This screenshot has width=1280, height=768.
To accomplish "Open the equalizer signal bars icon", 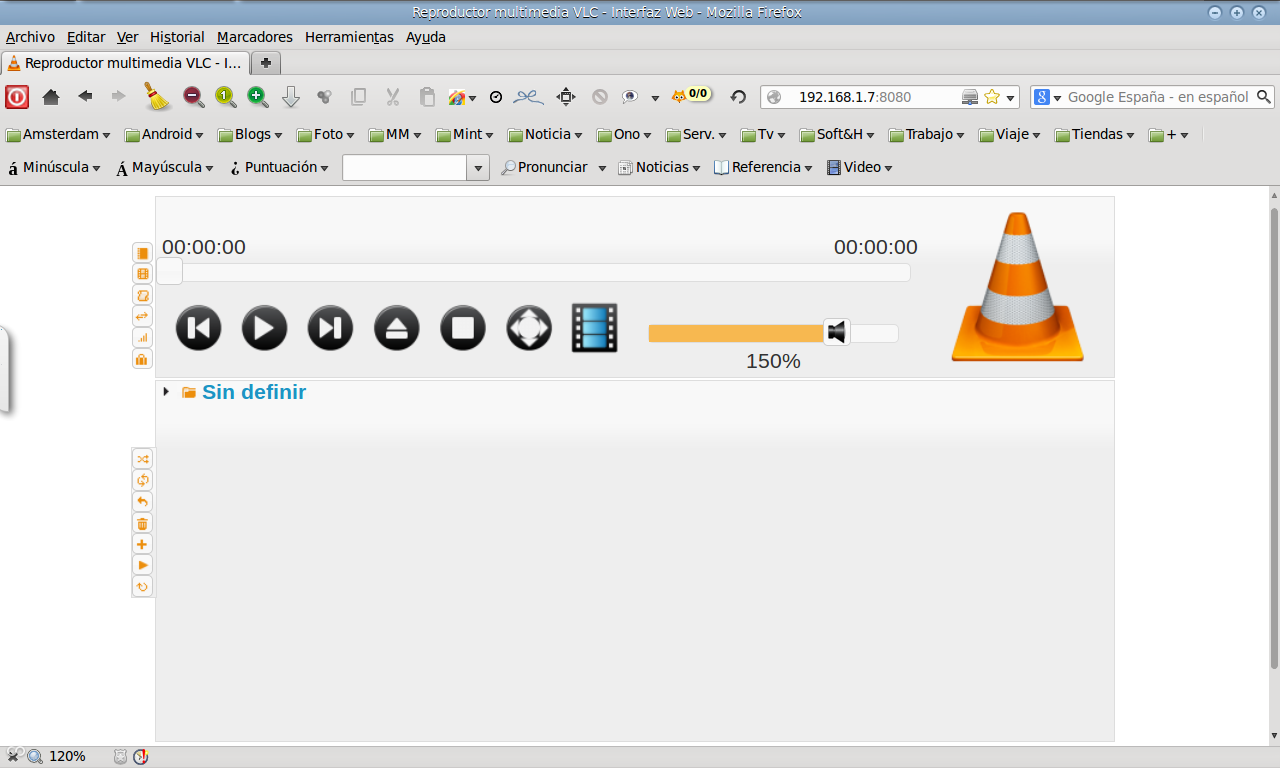I will [x=142, y=337].
